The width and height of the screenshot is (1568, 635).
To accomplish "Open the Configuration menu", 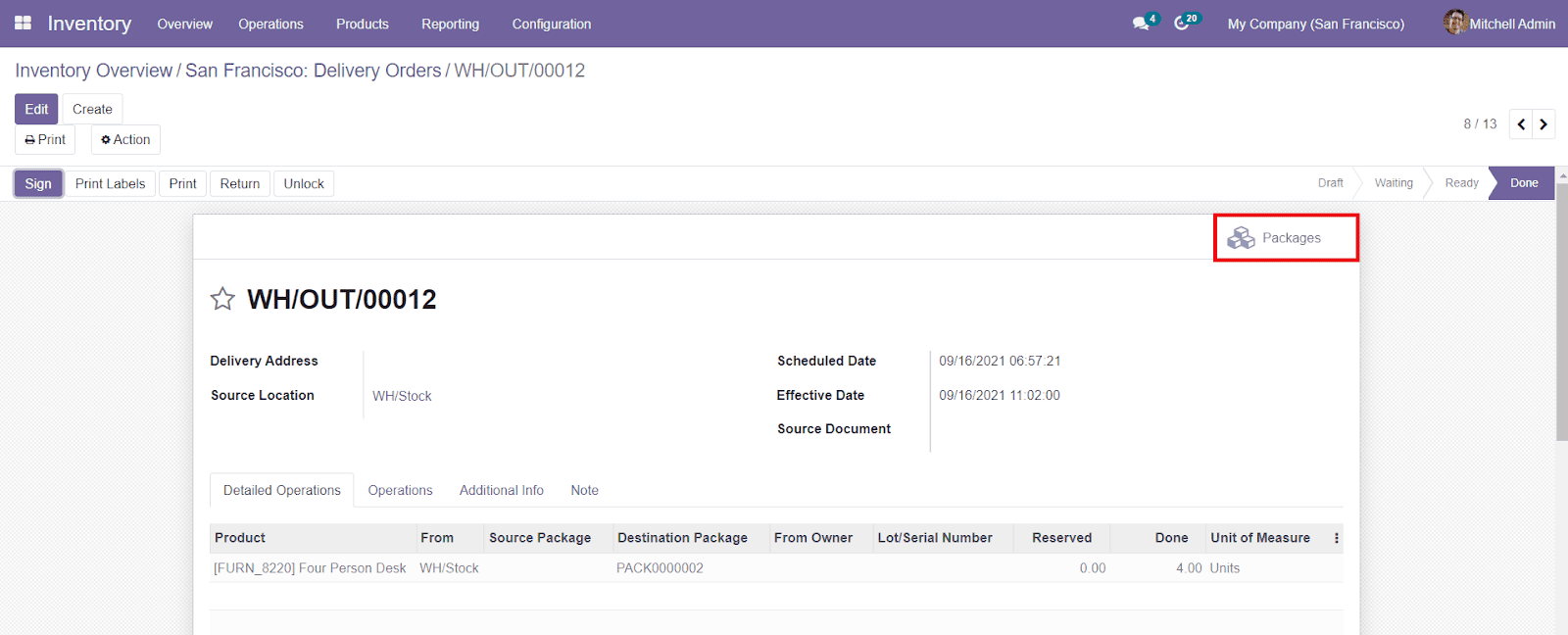I will click(x=551, y=24).
